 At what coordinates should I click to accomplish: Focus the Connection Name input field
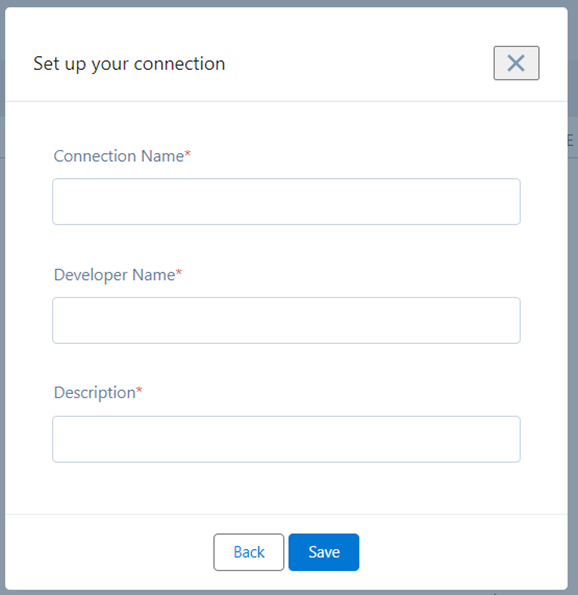coord(286,201)
